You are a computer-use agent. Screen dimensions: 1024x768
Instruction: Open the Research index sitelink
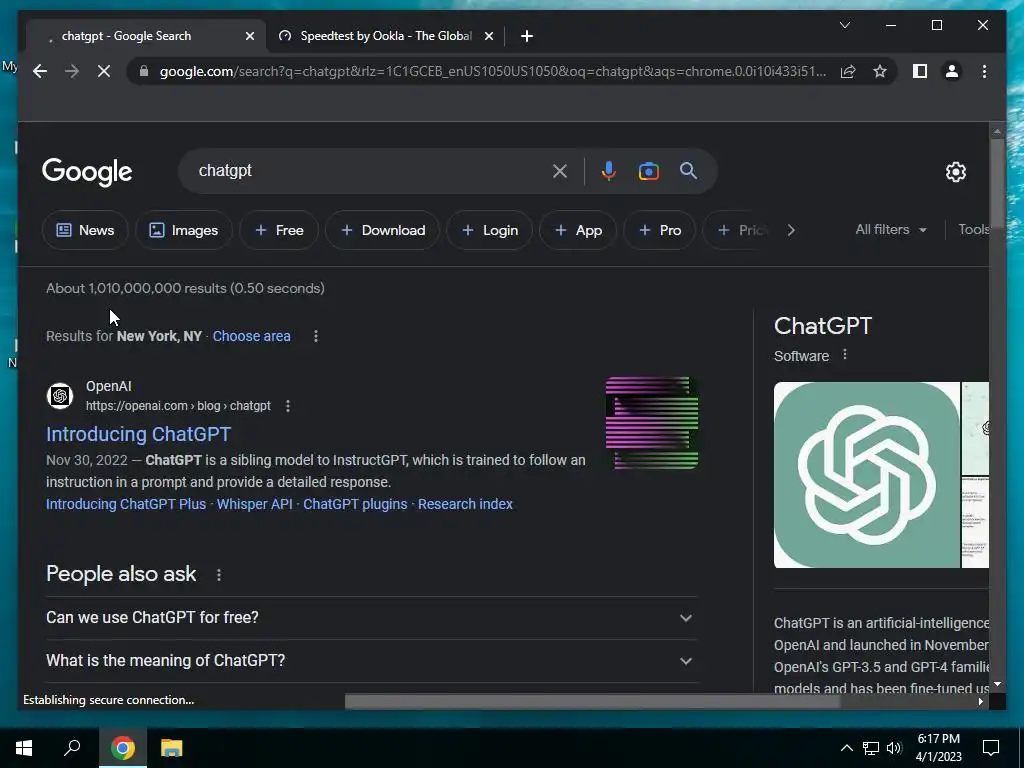[465, 504]
